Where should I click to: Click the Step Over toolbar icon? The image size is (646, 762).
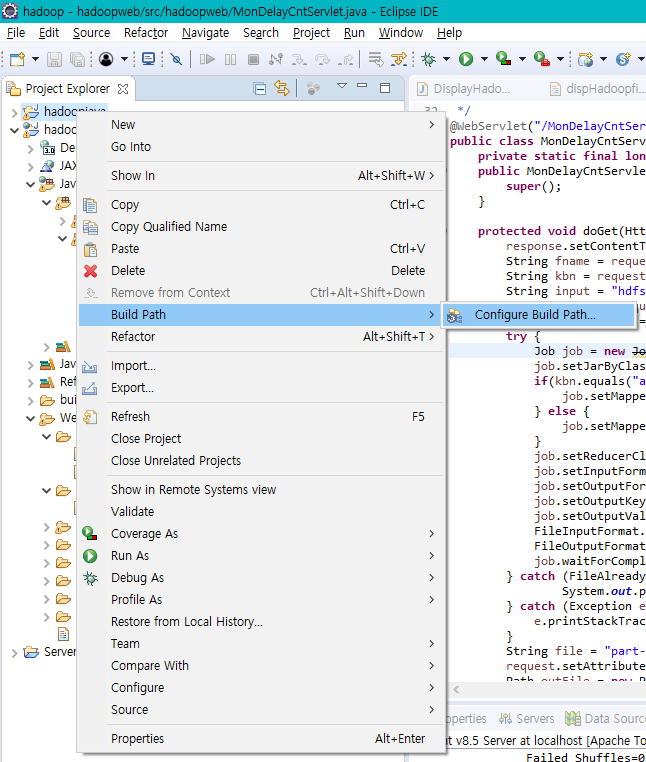pyautogui.click(x=322, y=59)
